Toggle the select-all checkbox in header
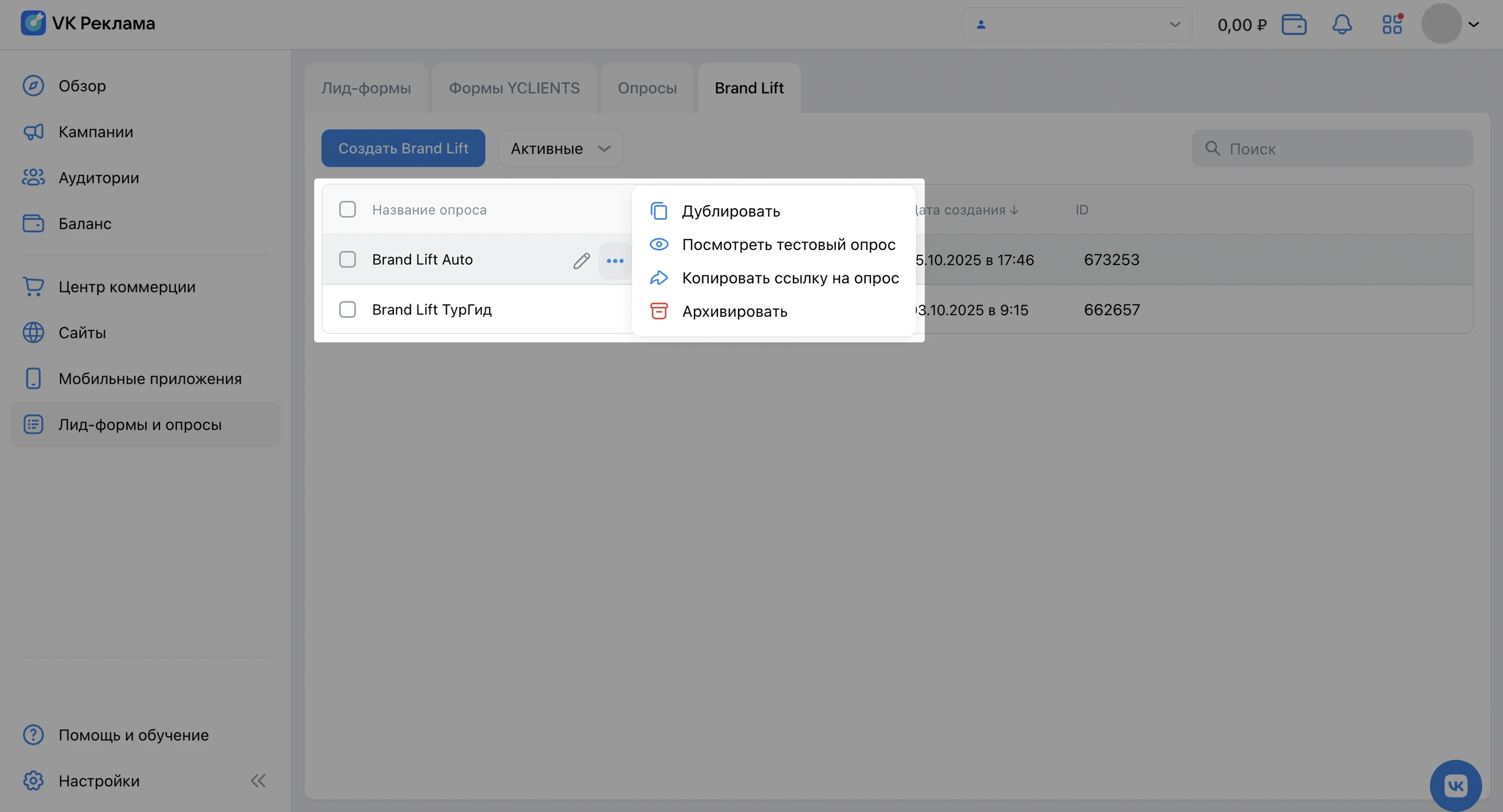The width and height of the screenshot is (1503, 812). [x=347, y=209]
